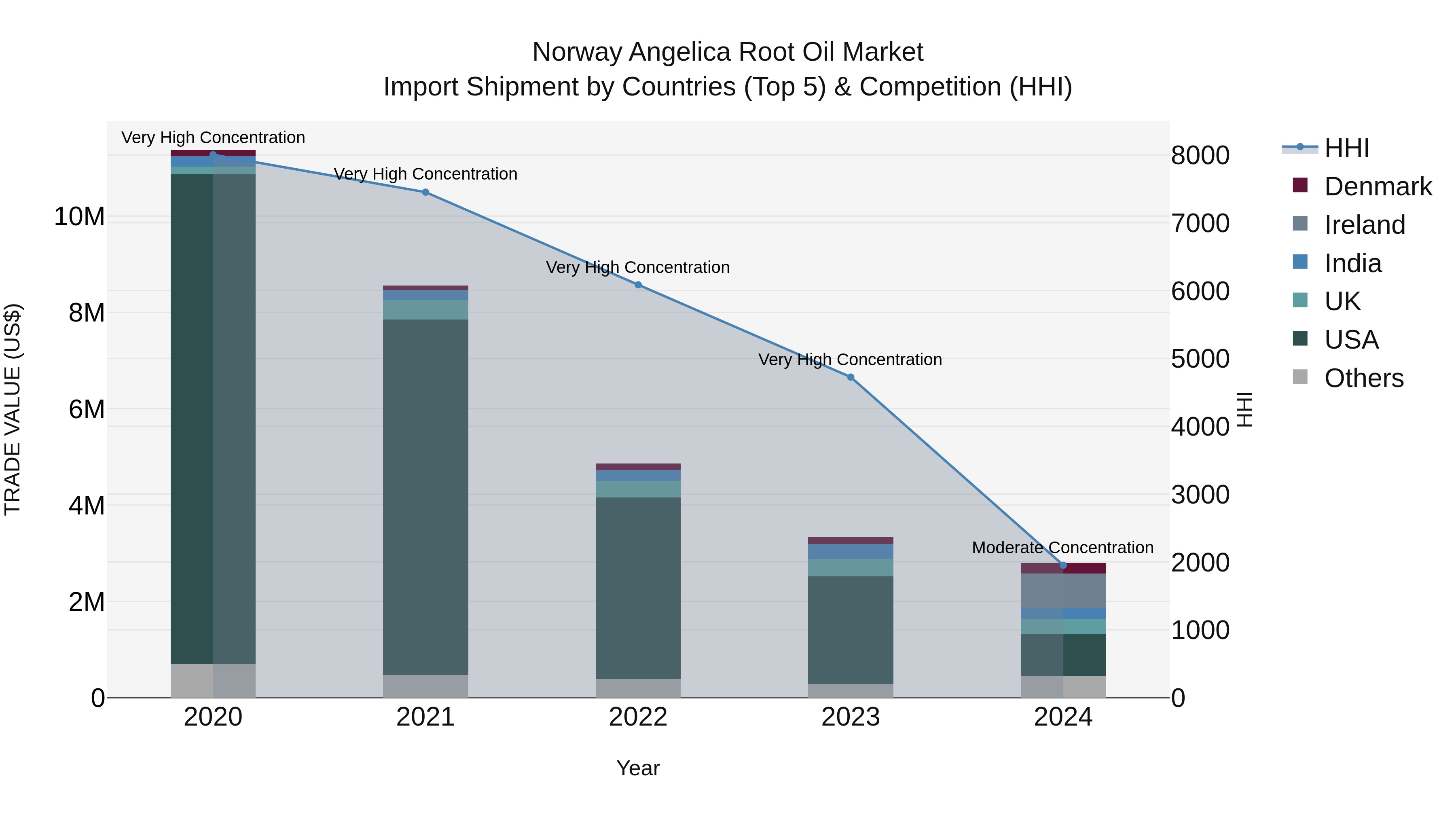1456x819 pixels.
Task: Select the 2023 HHI data point
Action: [x=851, y=377]
